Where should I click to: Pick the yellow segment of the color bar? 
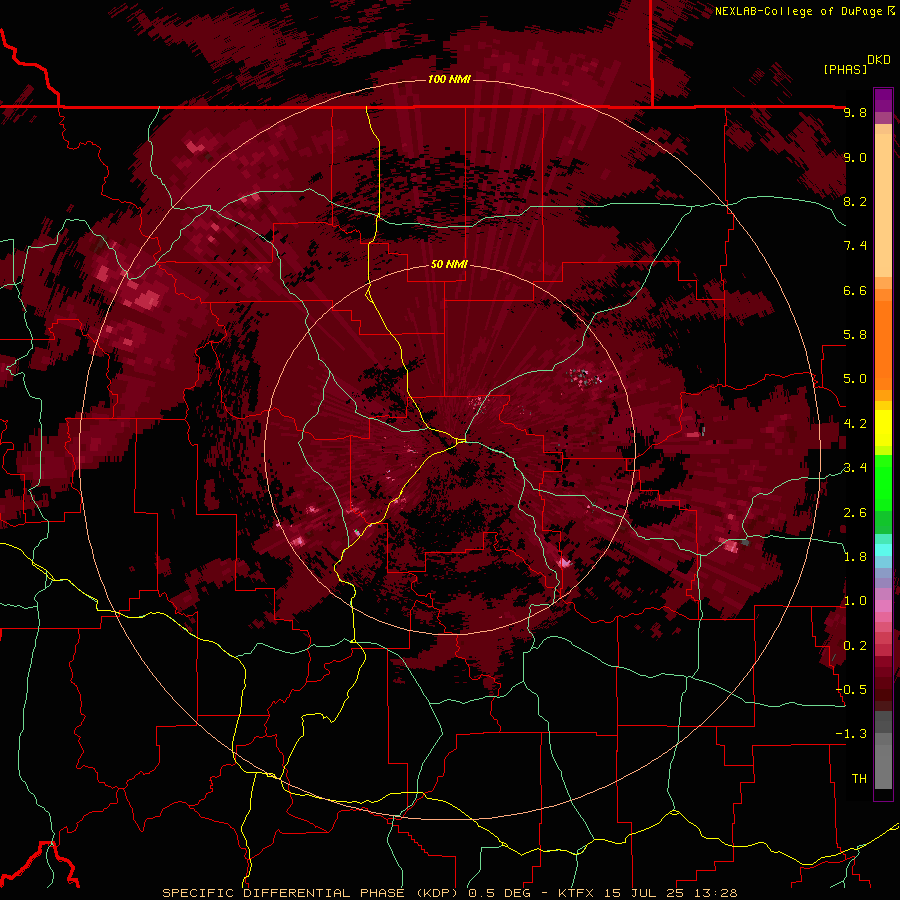coord(883,428)
